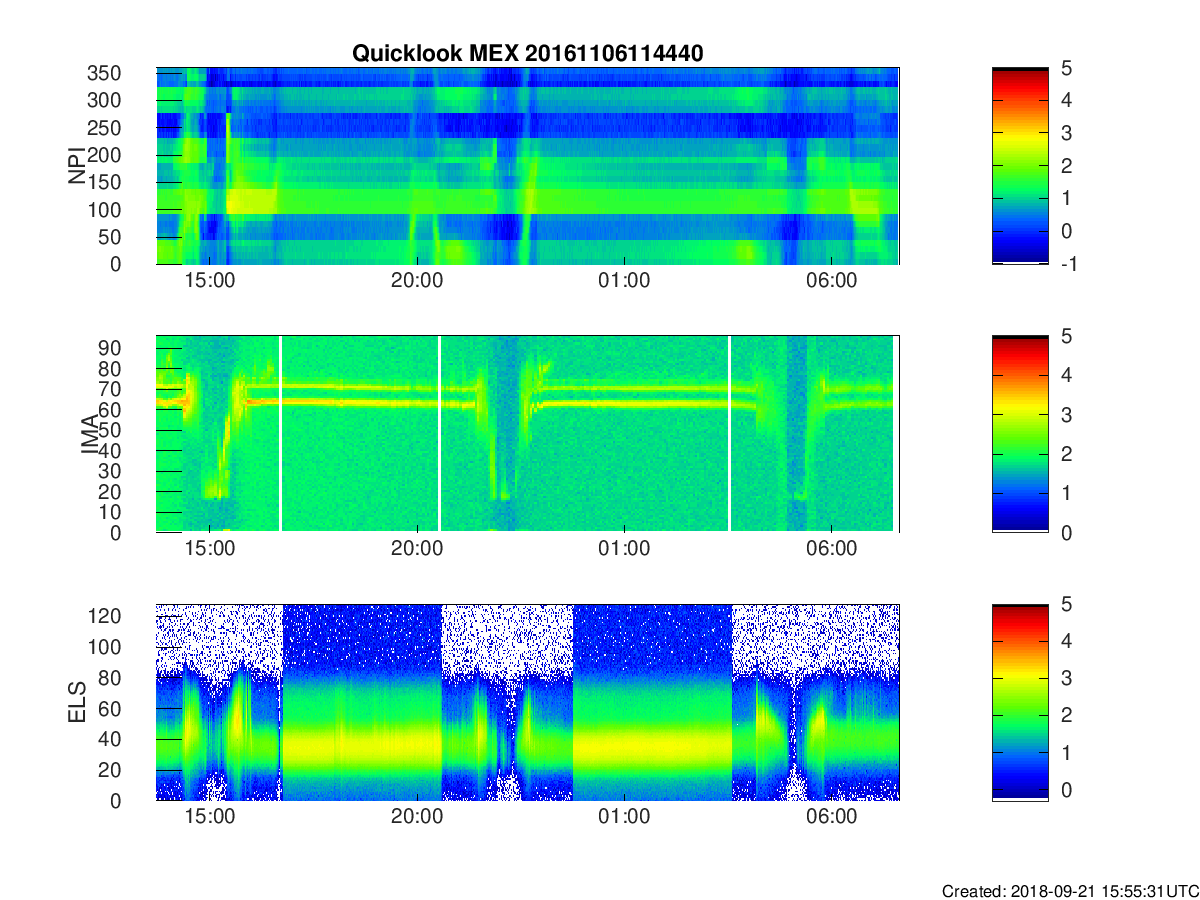Image resolution: width=1200 pixels, height=900 pixels.
Task: Click the value 3 on IMA colorbar
Action: 1065,414
